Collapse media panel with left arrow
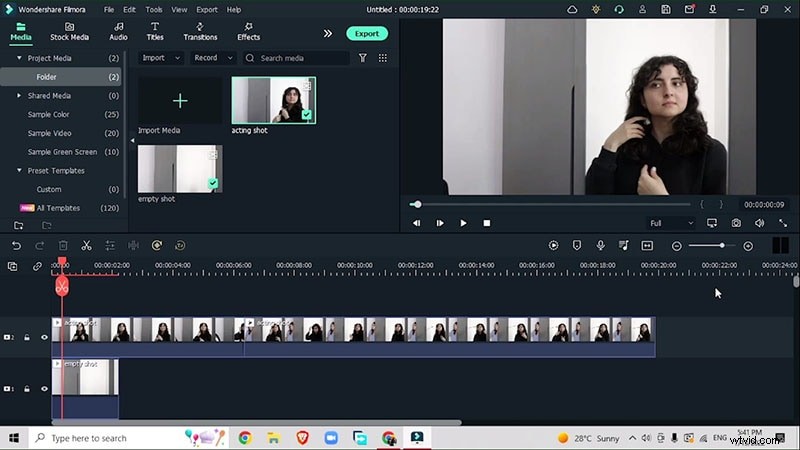This screenshot has height=450, width=800. 133,140
